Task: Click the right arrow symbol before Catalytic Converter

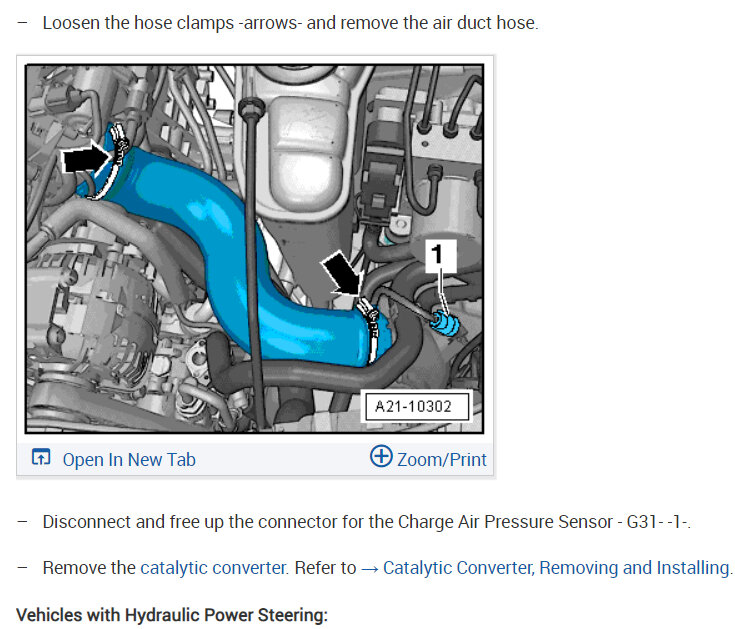Action: click(x=369, y=568)
